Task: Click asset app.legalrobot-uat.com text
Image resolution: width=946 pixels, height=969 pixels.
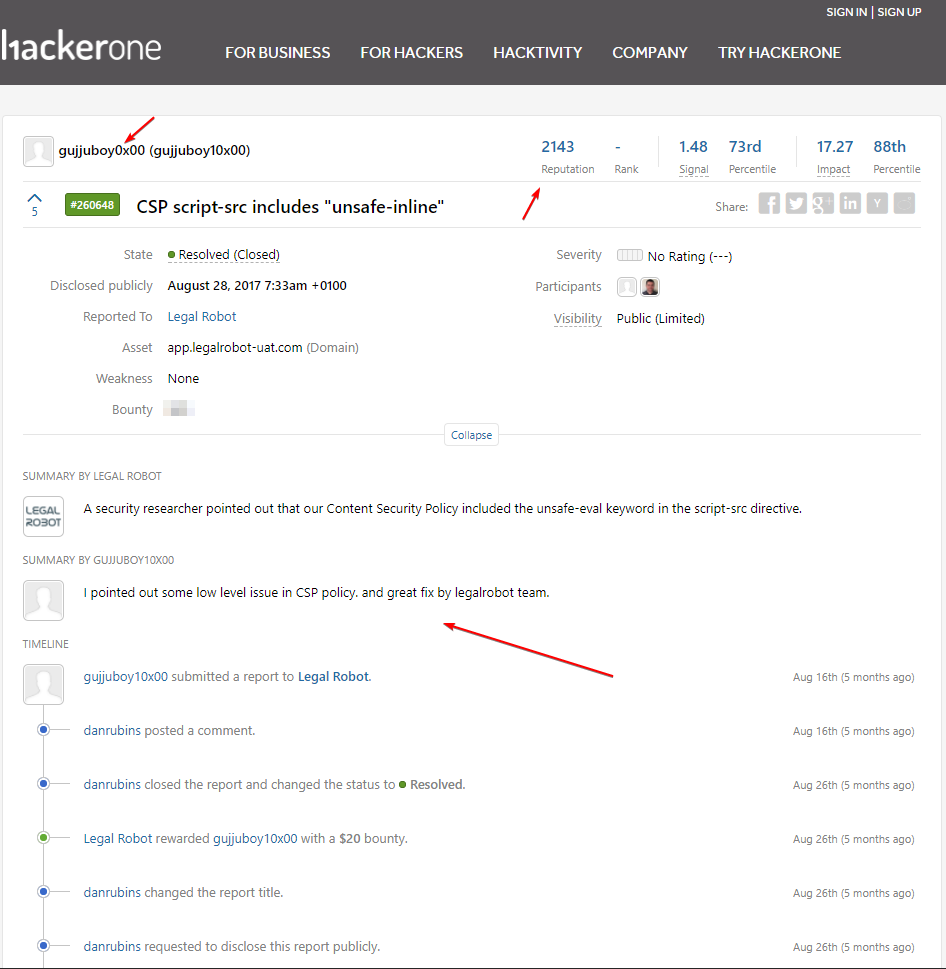Action: point(235,347)
